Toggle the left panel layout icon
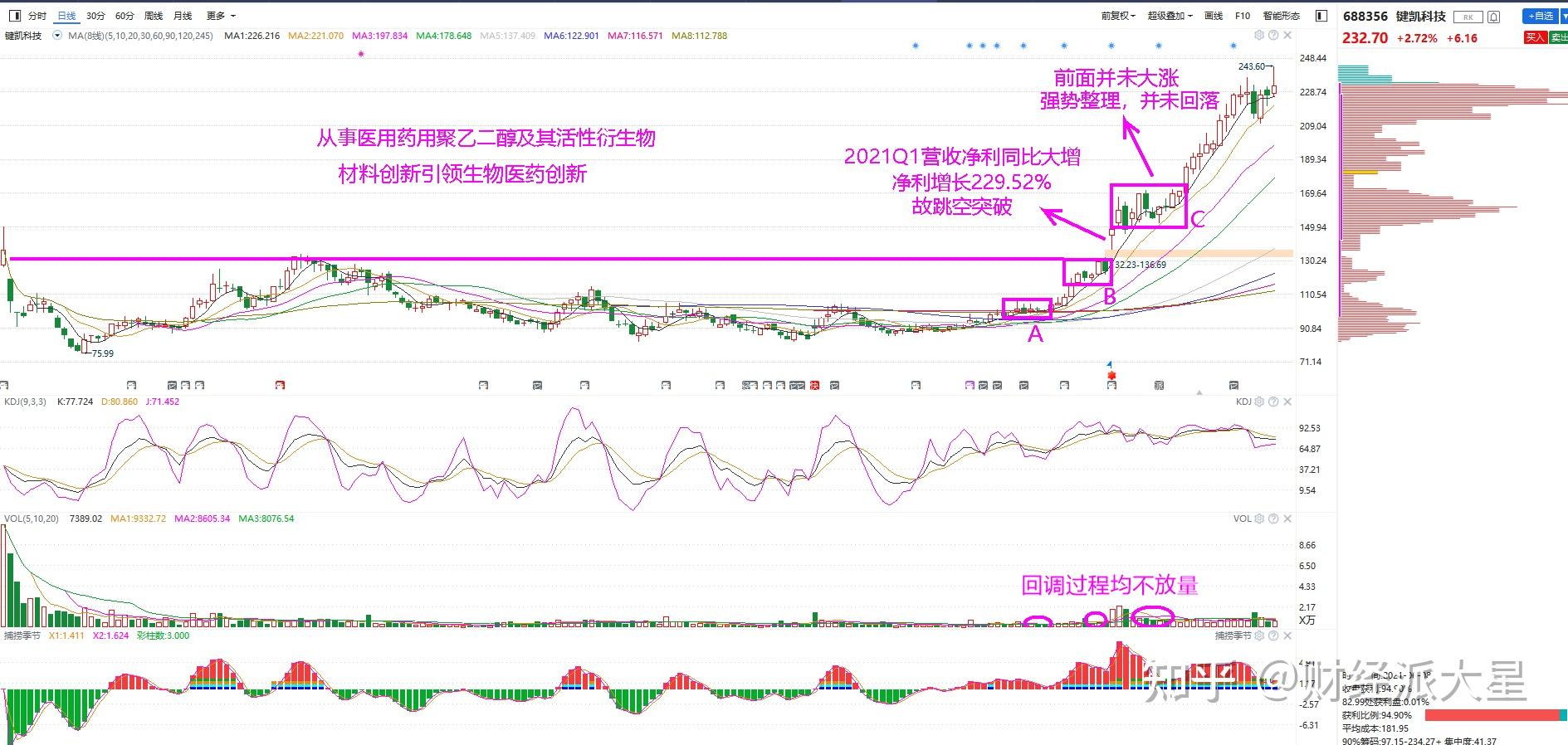Screen dimensions: 1568x745 point(13,16)
